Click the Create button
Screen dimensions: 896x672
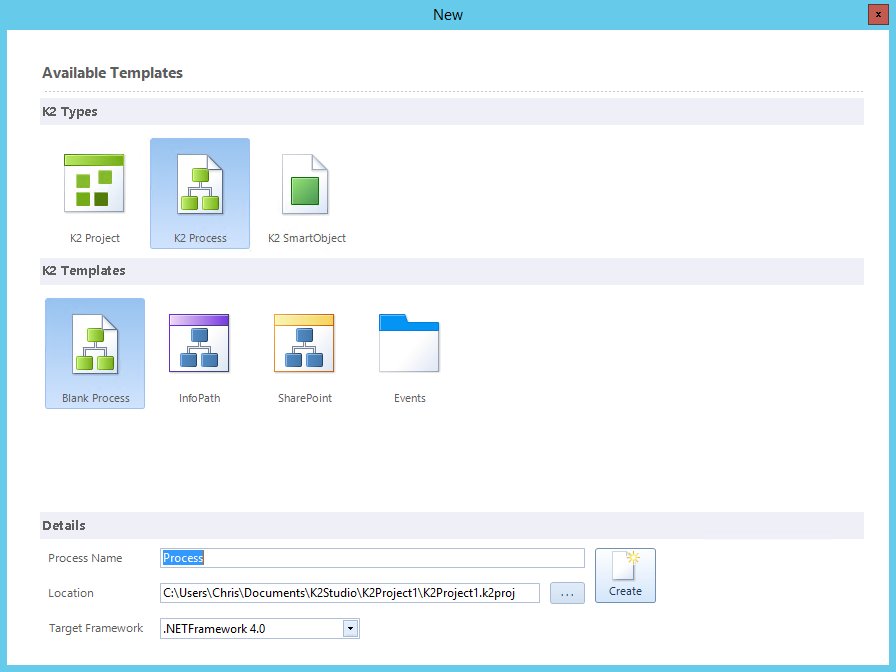tap(625, 575)
